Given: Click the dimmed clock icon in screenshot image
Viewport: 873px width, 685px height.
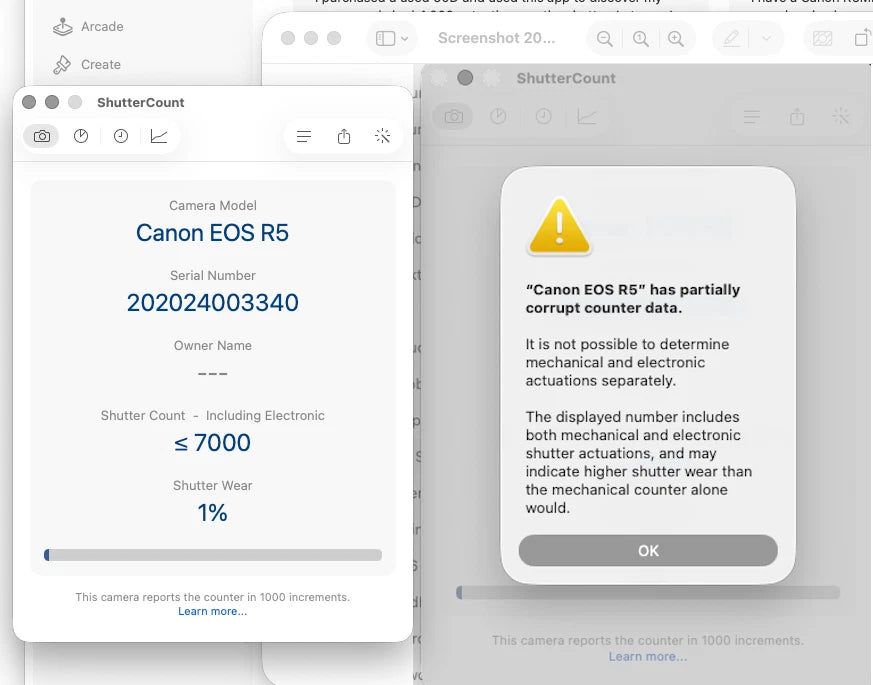Looking at the screenshot, I should coord(543,116).
